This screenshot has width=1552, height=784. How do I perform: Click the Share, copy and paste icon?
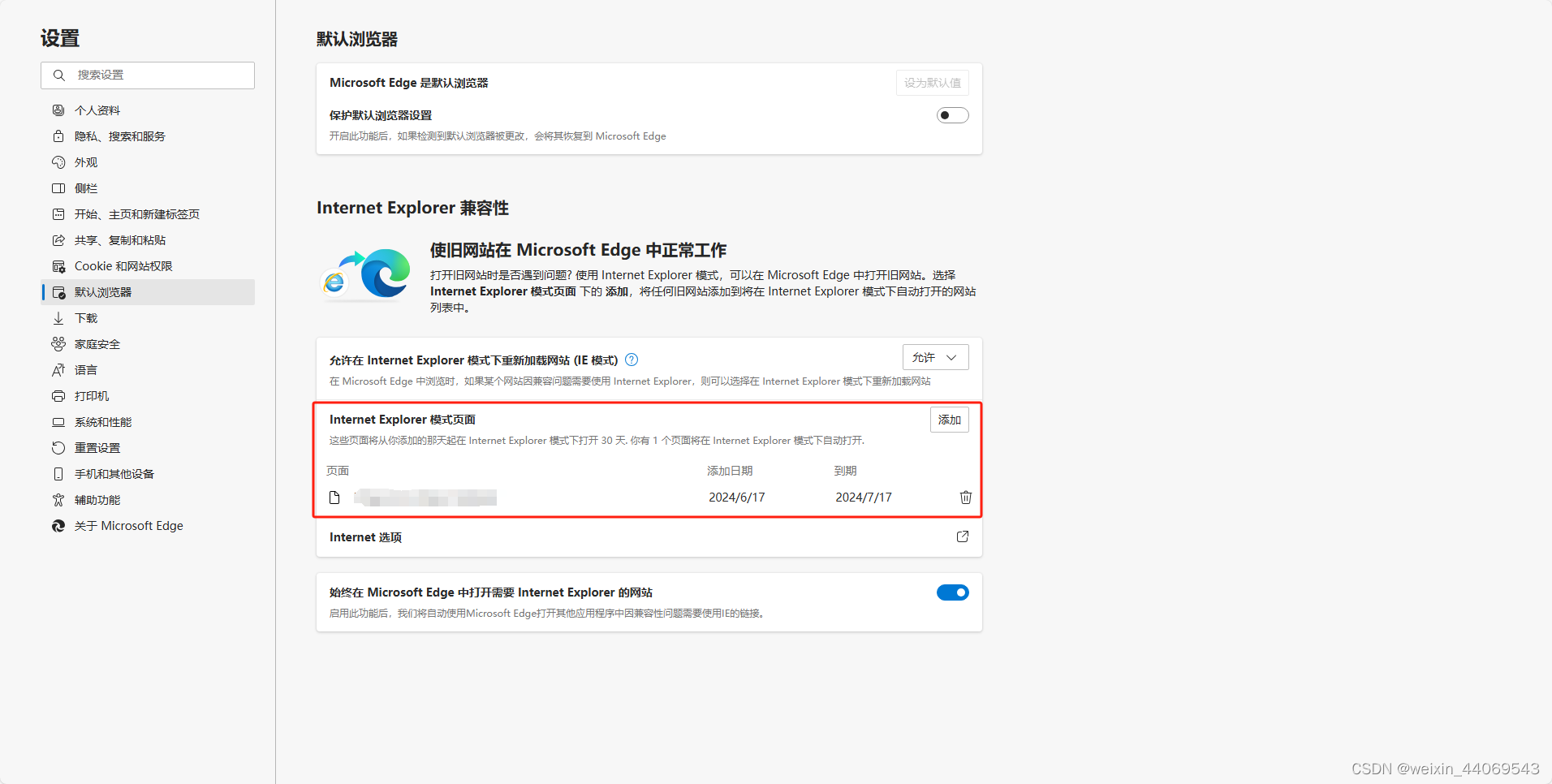point(58,240)
